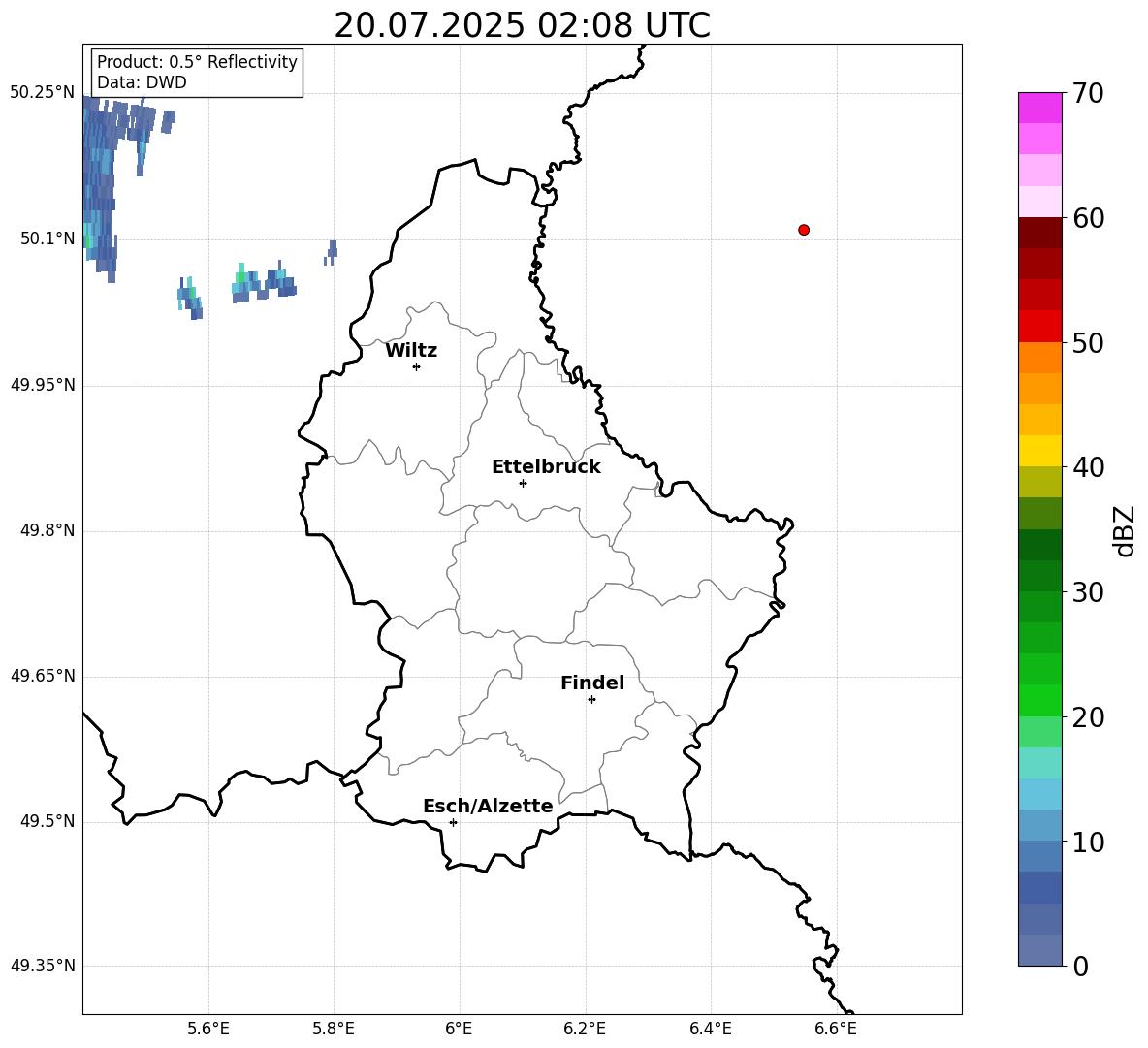Screen dimensions: 1148x1048
Task: Click the 49.5°N latitude label
Action: click(x=48, y=821)
